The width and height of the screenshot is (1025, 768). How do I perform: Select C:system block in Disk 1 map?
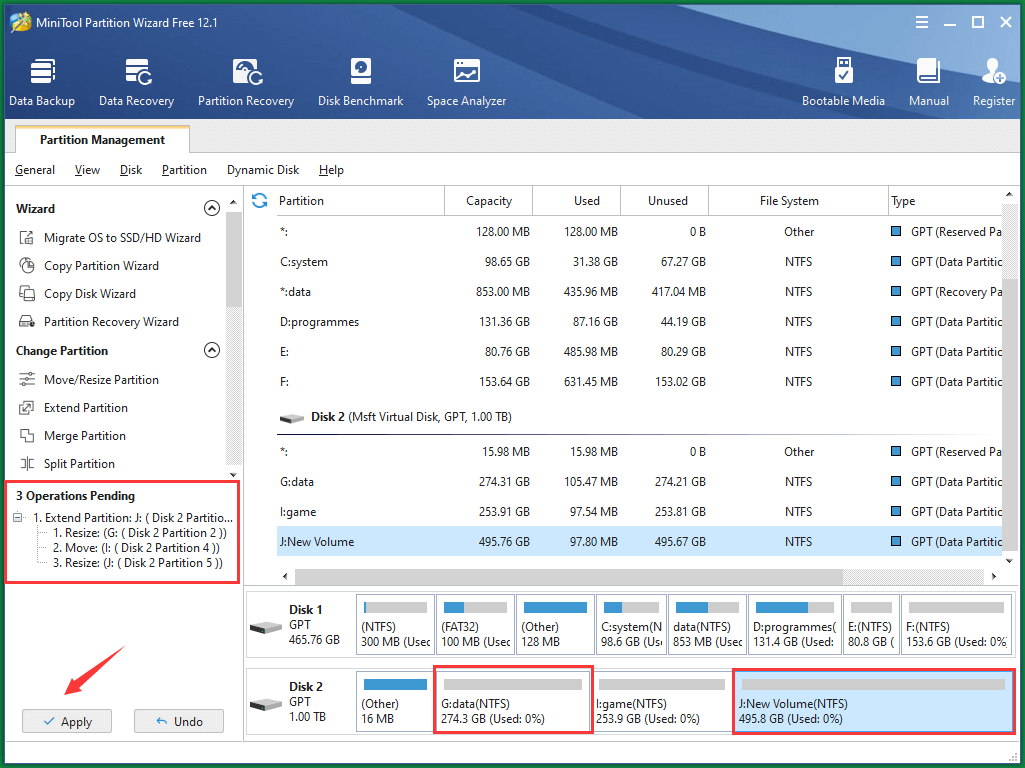coord(631,624)
